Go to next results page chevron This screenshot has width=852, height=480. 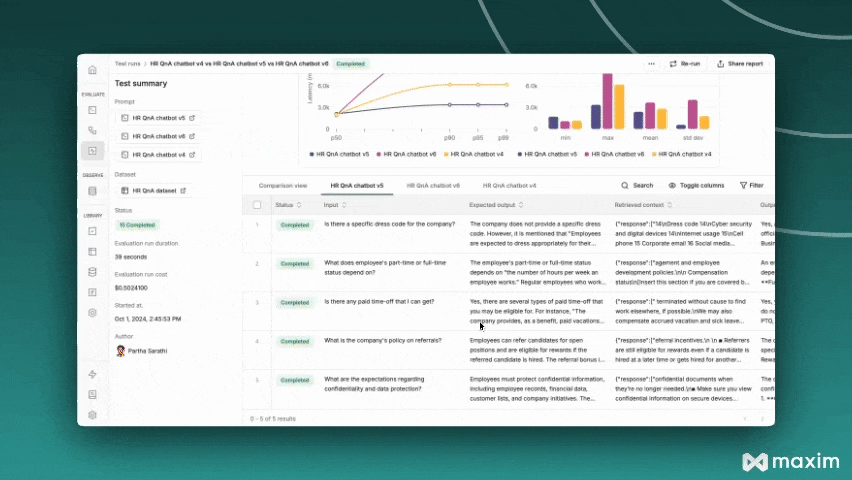pos(762,419)
